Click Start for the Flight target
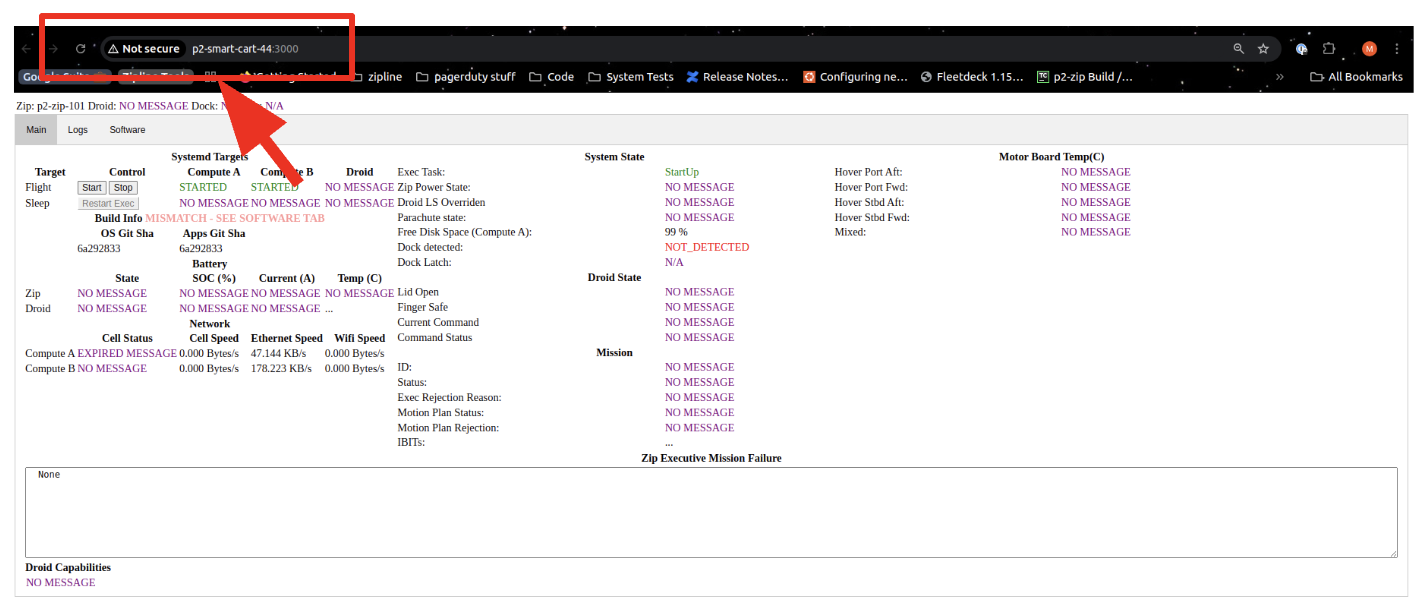Screen dimensions: 1420x602 pos(92,188)
